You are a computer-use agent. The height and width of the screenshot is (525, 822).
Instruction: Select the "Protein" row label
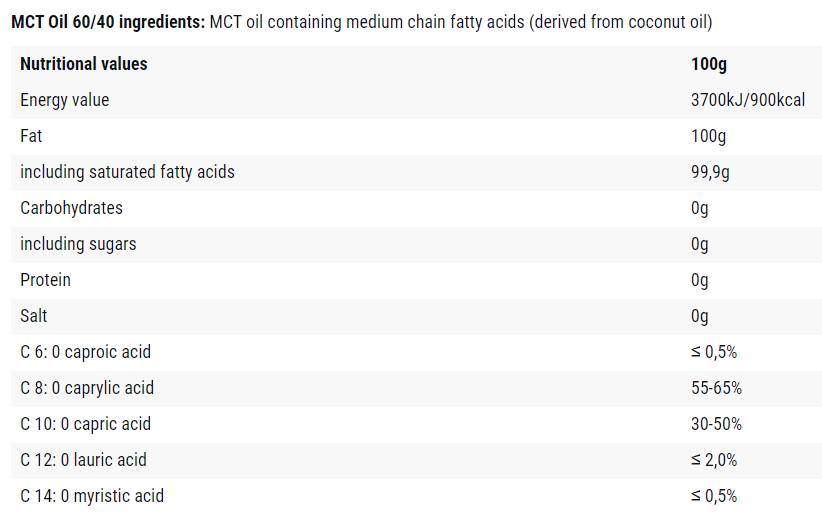(x=45, y=280)
